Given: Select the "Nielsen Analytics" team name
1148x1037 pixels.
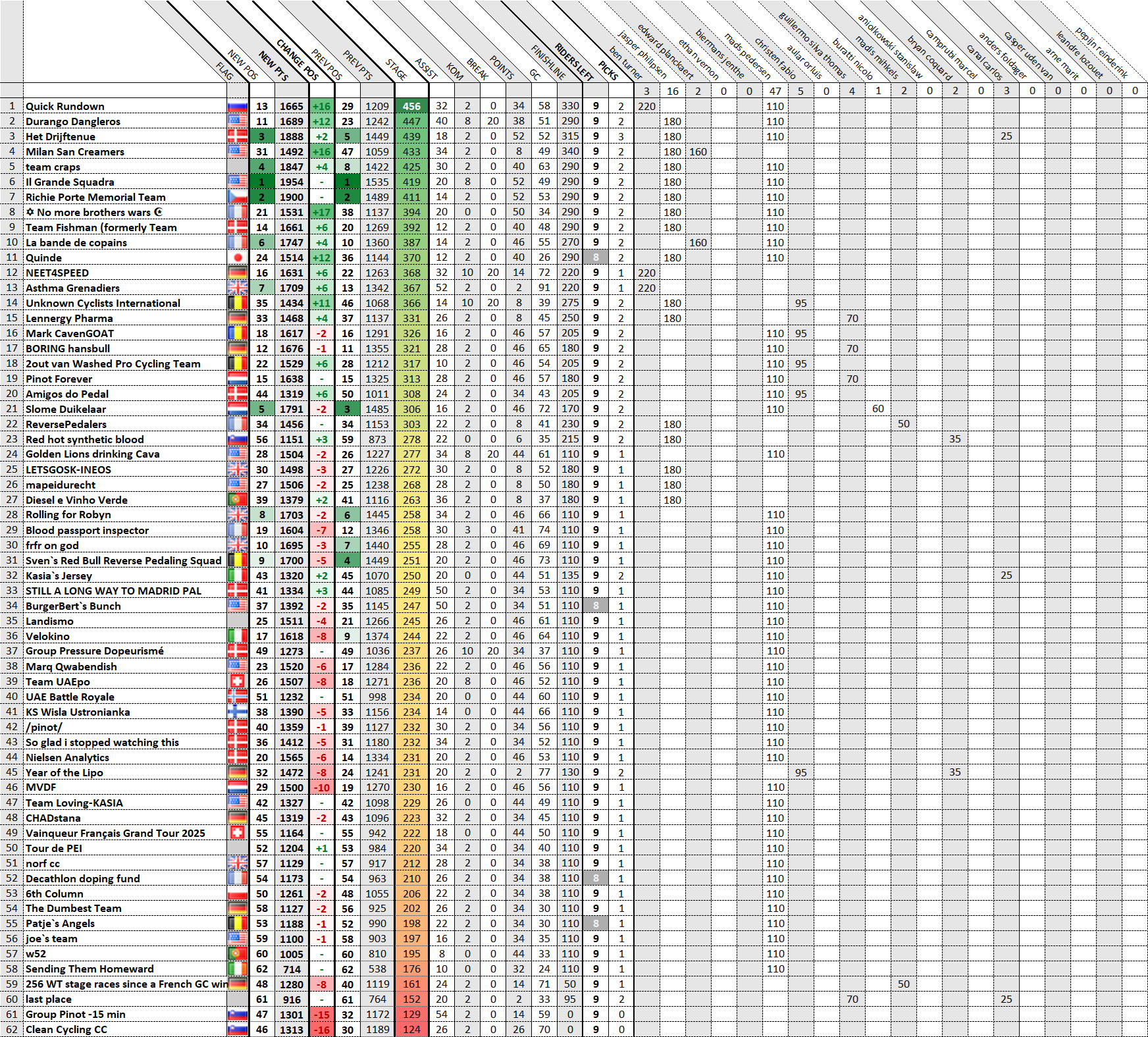Looking at the screenshot, I should coord(67,757).
